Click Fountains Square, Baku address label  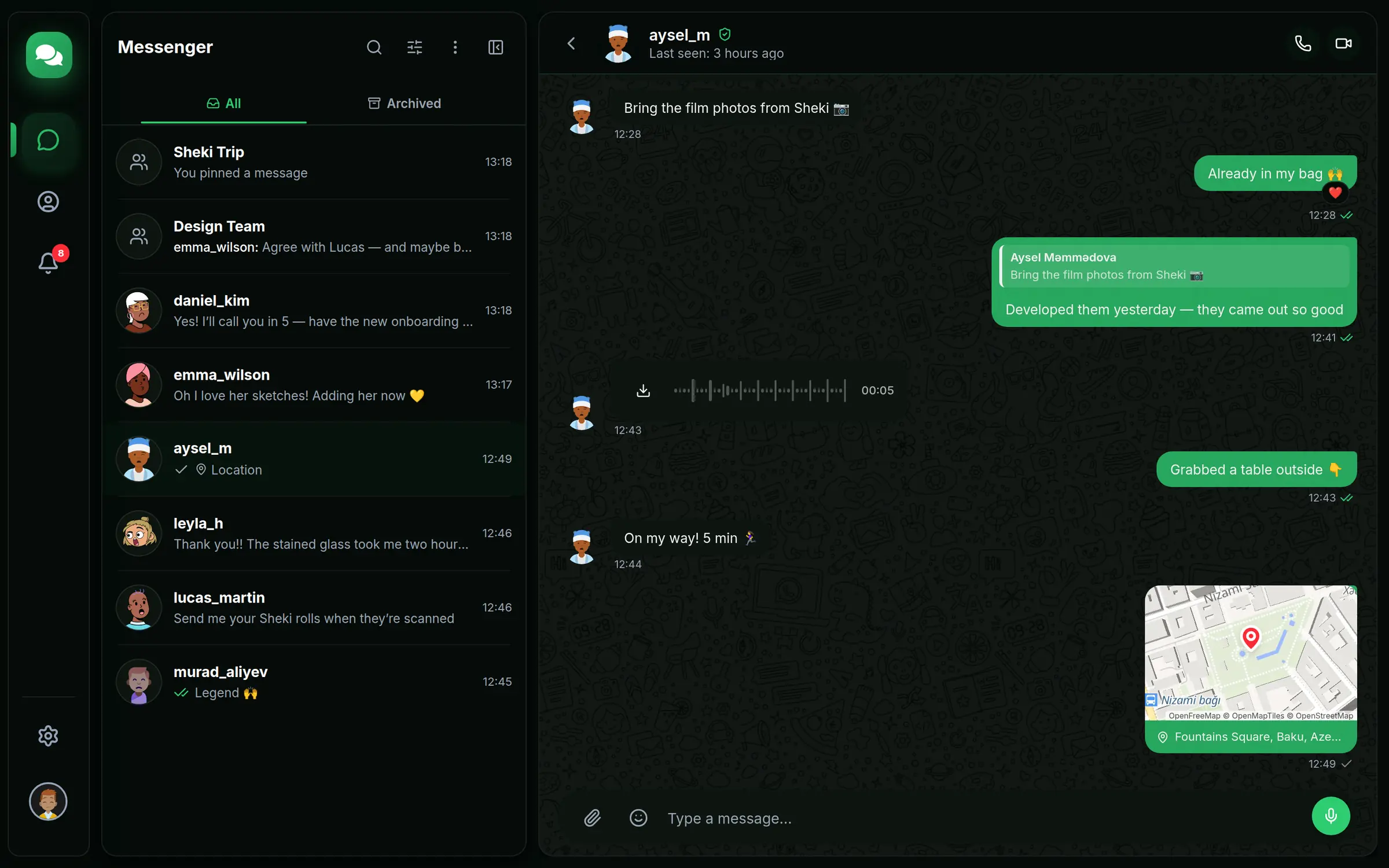point(1251,737)
